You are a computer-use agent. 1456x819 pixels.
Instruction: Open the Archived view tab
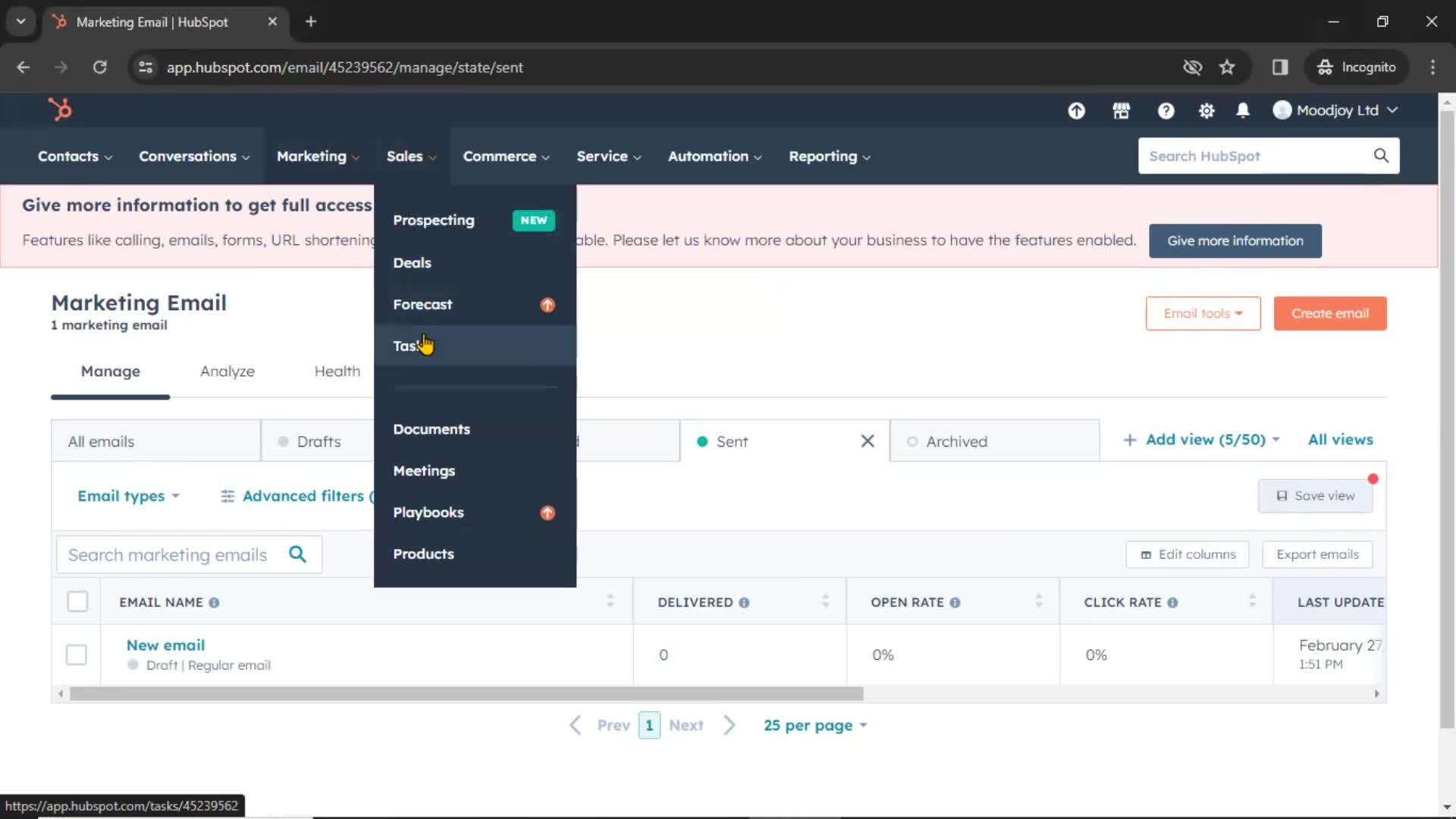click(x=994, y=441)
